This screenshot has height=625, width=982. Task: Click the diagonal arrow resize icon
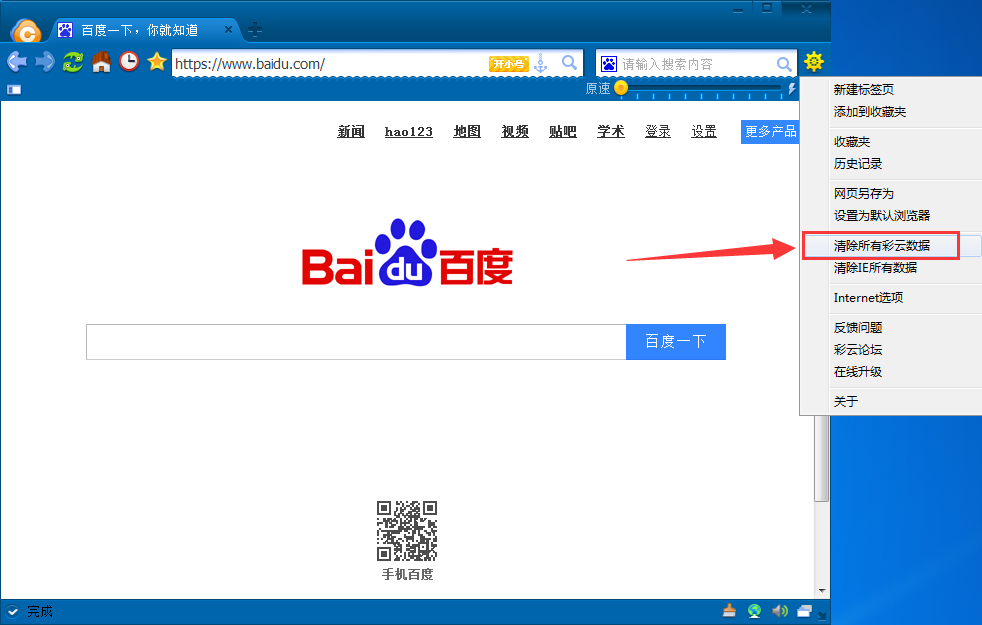[x=822, y=616]
